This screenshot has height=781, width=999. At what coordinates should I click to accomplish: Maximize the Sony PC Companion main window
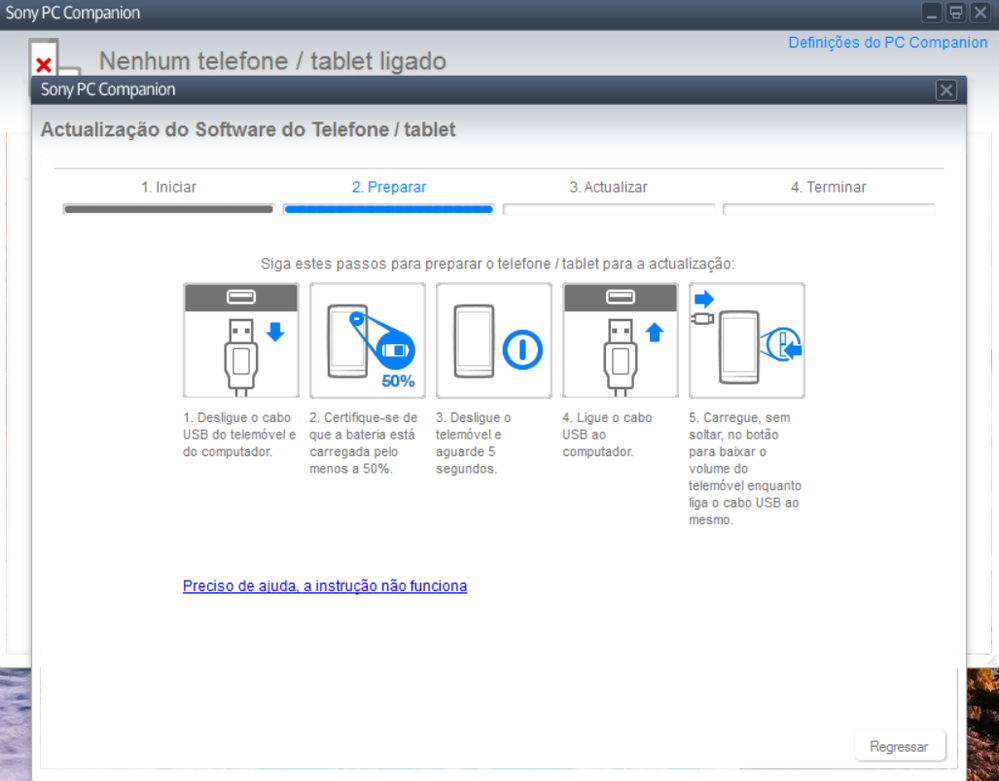pyautogui.click(x=956, y=13)
